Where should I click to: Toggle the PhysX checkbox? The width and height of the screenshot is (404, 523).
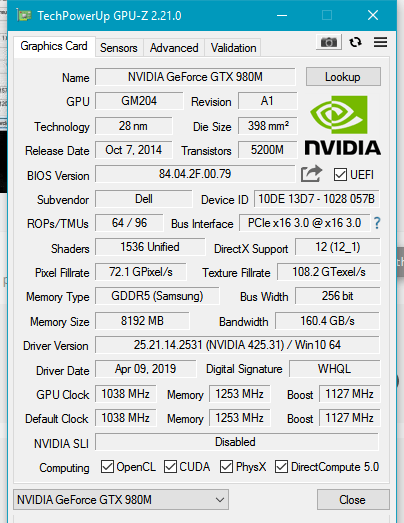click(x=226, y=467)
